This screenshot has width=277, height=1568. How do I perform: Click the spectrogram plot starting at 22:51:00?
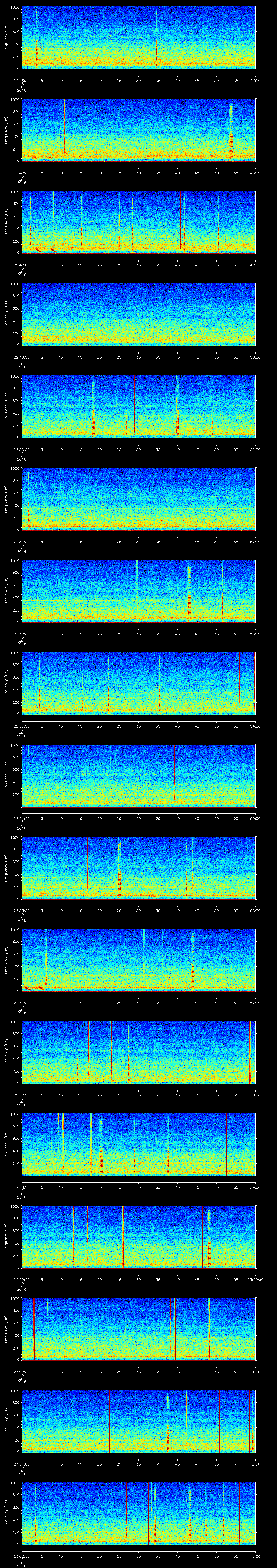pyautogui.click(x=138, y=499)
